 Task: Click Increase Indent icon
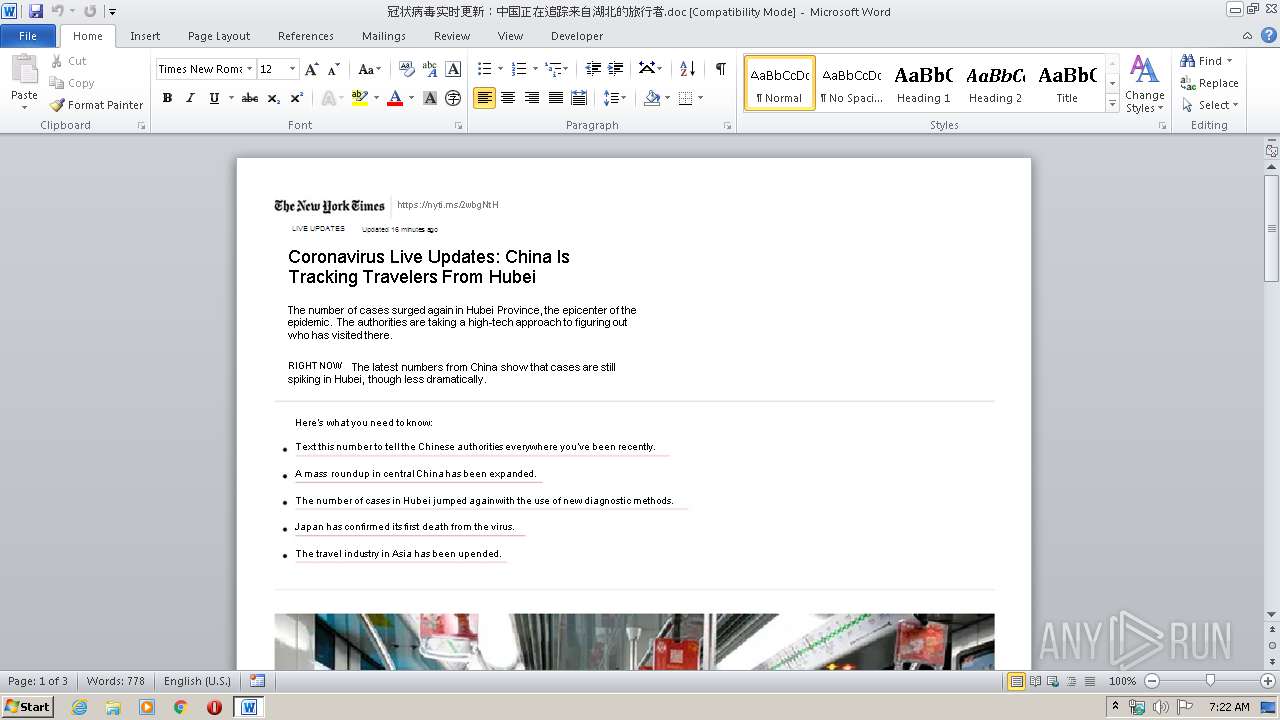(x=616, y=69)
